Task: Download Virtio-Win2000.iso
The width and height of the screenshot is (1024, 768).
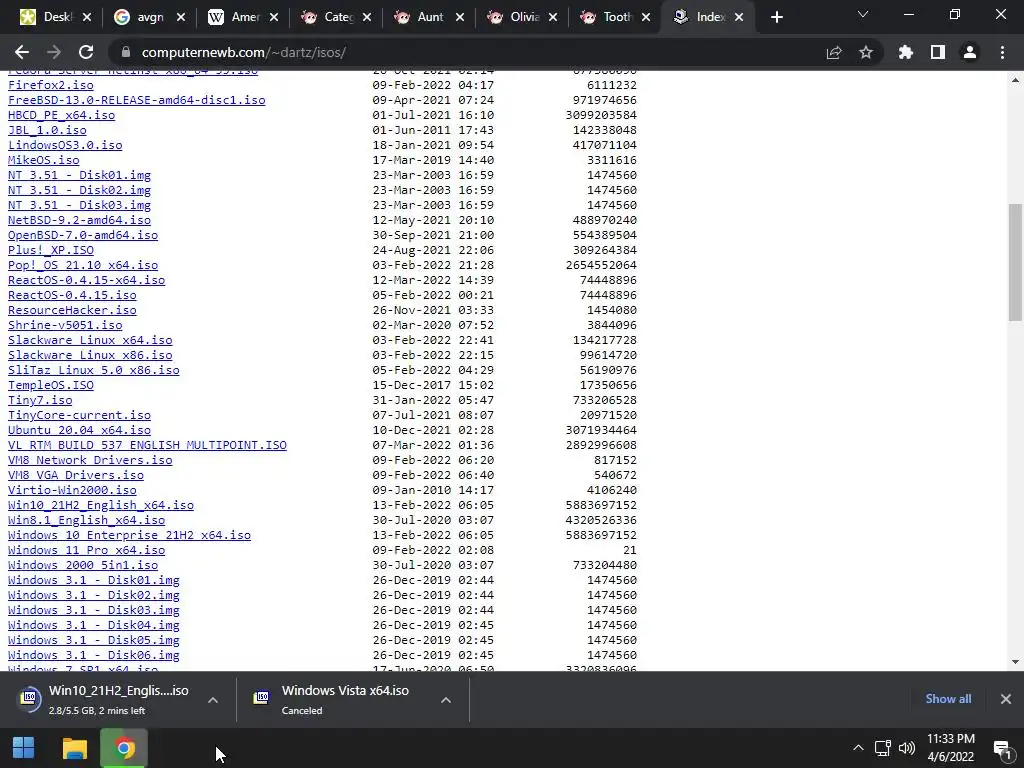Action: tap(72, 490)
